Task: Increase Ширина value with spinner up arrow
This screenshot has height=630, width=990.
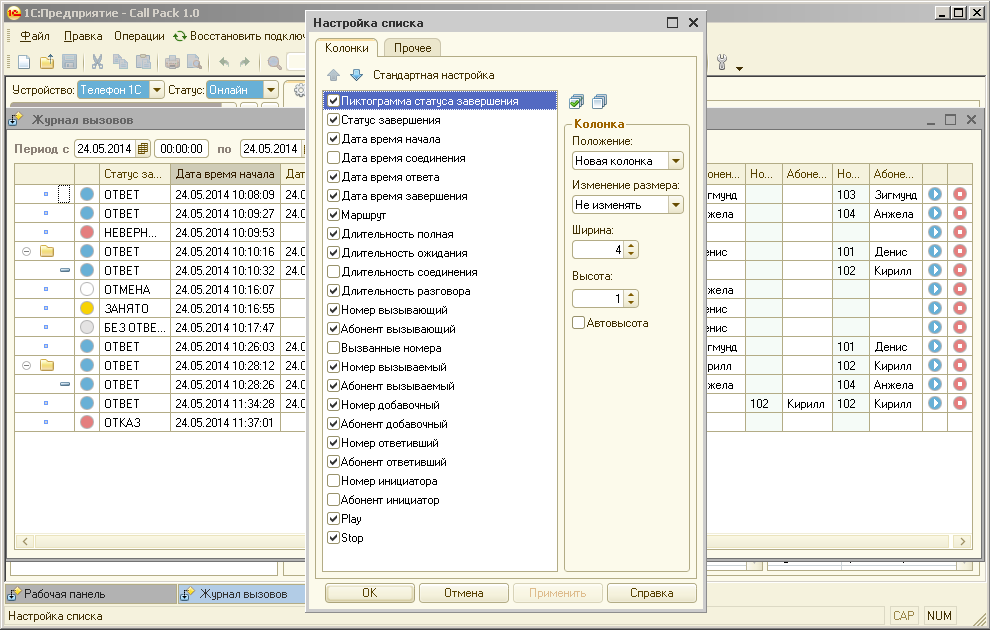Action: point(631,245)
